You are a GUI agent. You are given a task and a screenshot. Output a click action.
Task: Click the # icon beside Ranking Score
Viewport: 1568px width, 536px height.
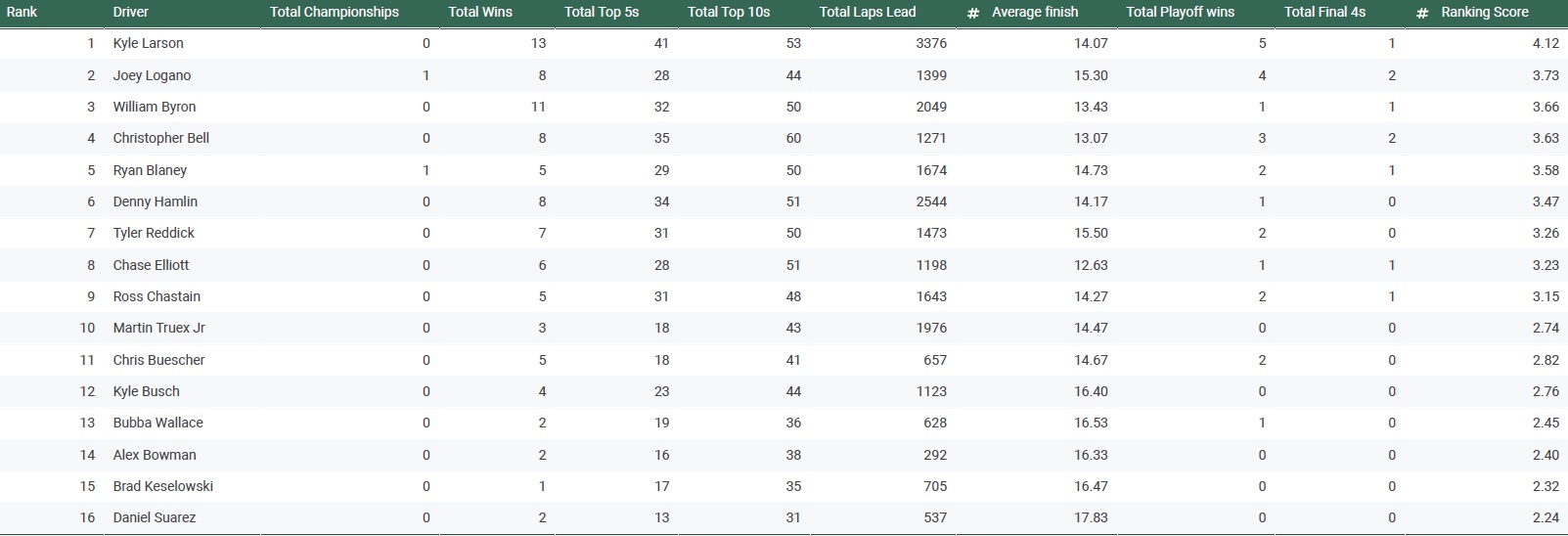tap(1422, 13)
